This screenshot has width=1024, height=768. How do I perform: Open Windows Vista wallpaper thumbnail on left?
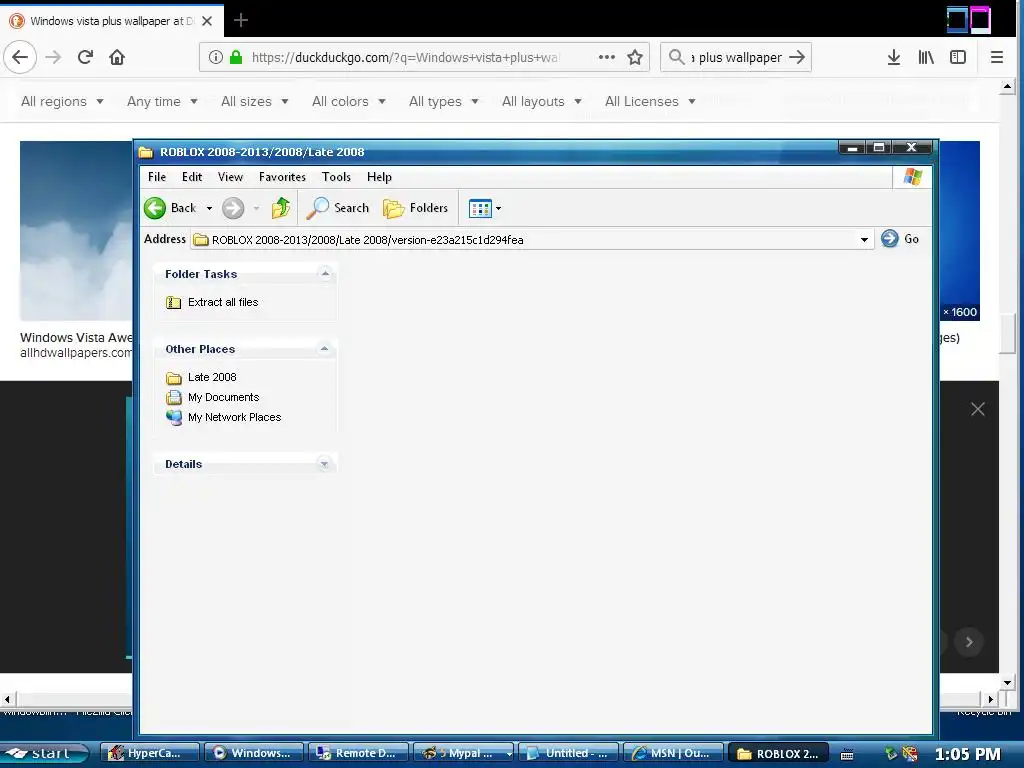(x=76, y=231)
